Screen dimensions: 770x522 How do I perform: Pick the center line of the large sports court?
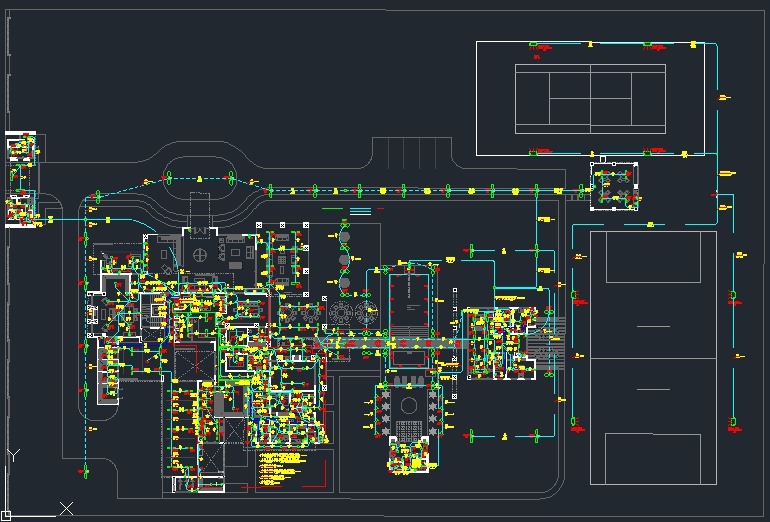pyautogui.click(x=653, y=358)
